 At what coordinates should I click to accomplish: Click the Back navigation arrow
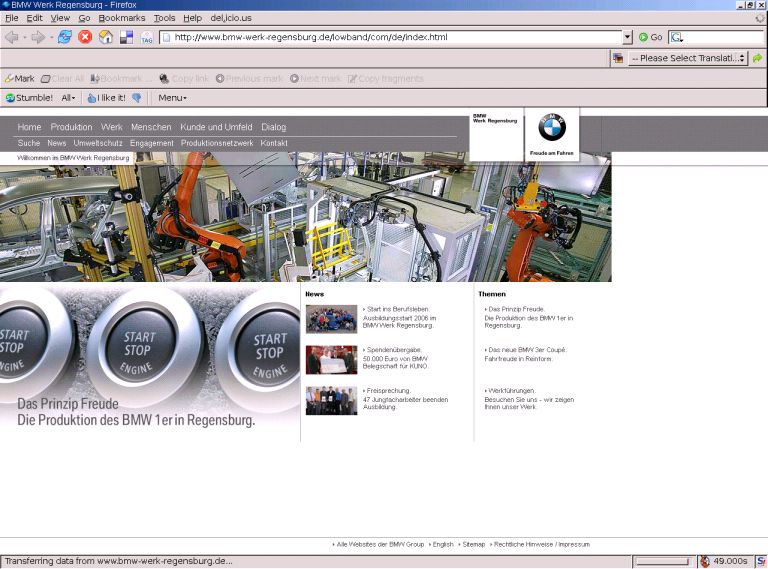12,37
